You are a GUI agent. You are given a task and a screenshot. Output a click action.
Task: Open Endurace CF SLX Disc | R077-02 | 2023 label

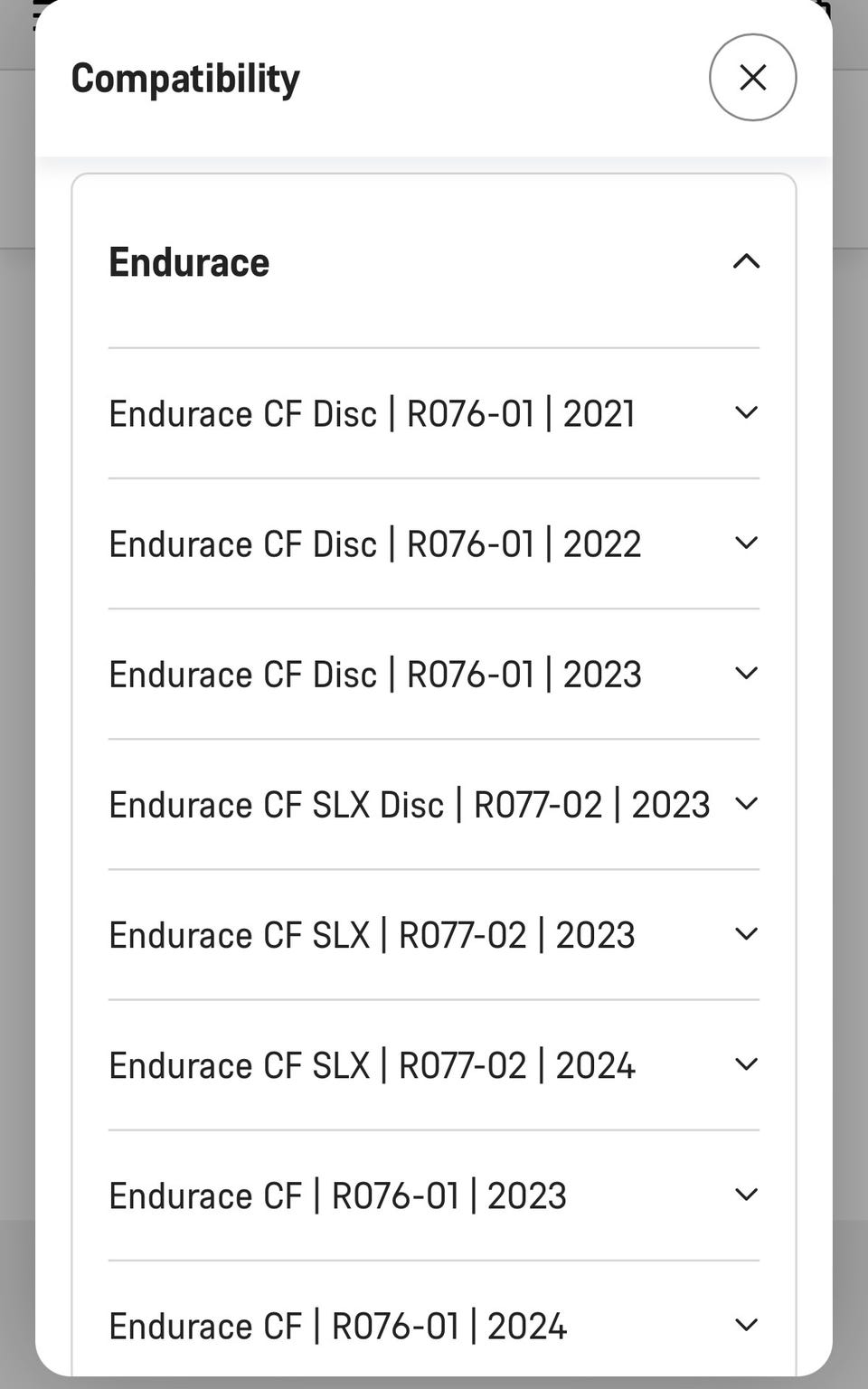[410, 805]
